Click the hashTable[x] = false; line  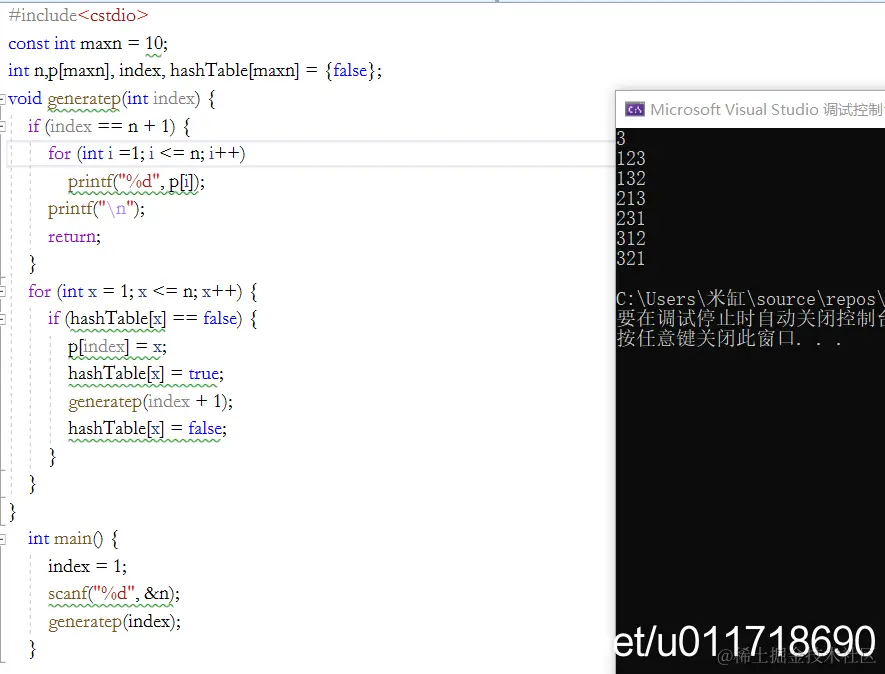pos(147,428)
